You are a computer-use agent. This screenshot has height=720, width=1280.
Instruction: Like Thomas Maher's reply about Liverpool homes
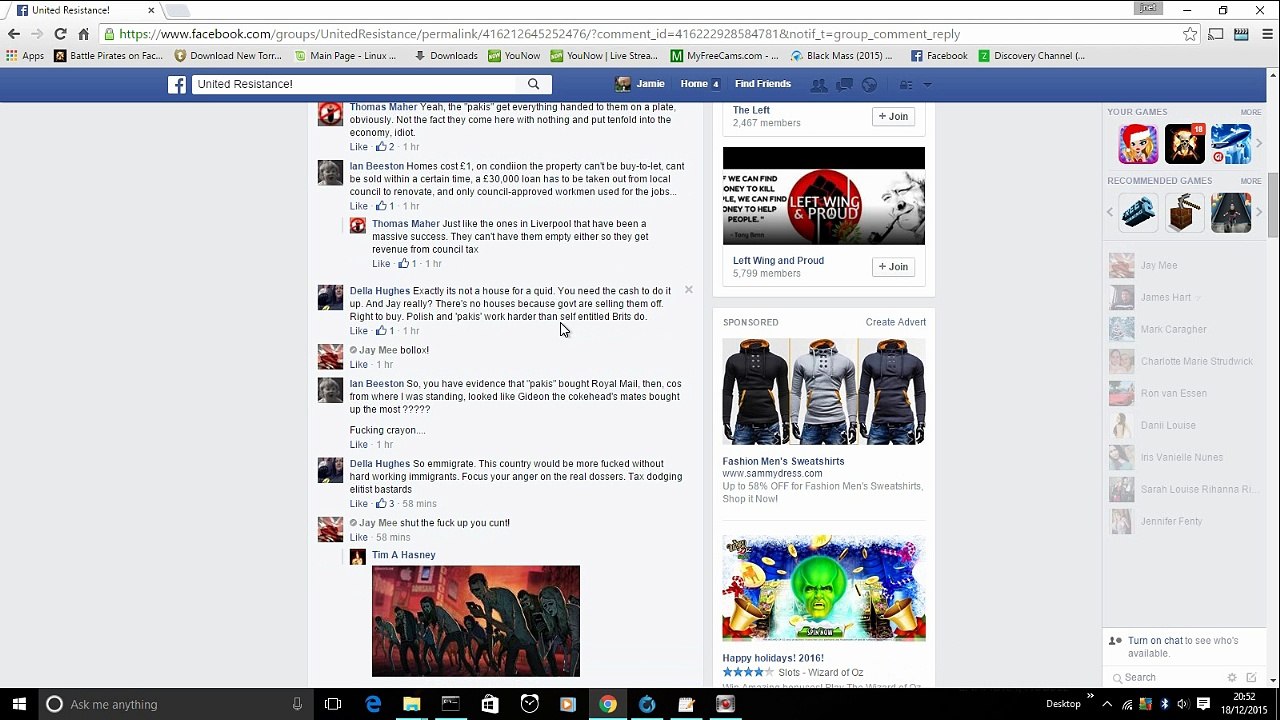tap(381, 264)
